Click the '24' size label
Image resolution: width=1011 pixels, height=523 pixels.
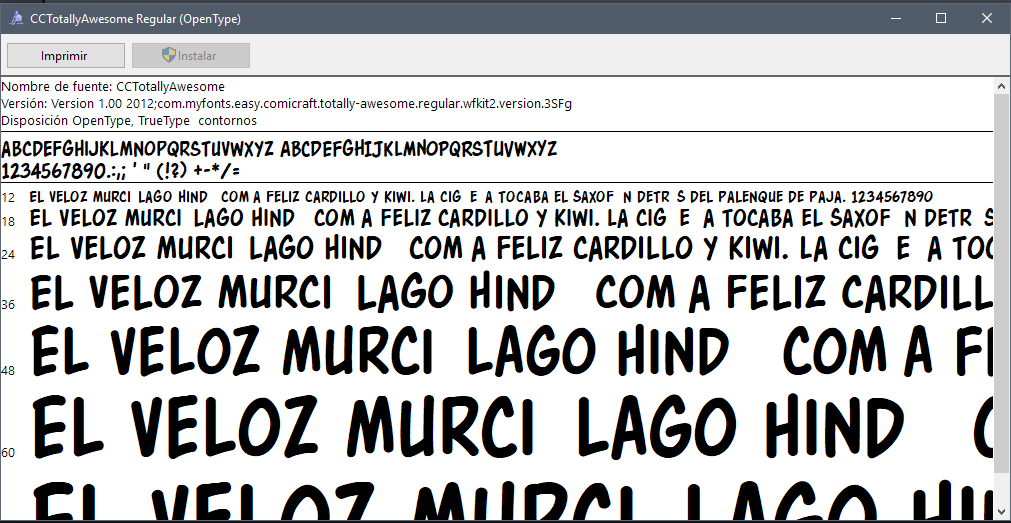pos(8,255)
